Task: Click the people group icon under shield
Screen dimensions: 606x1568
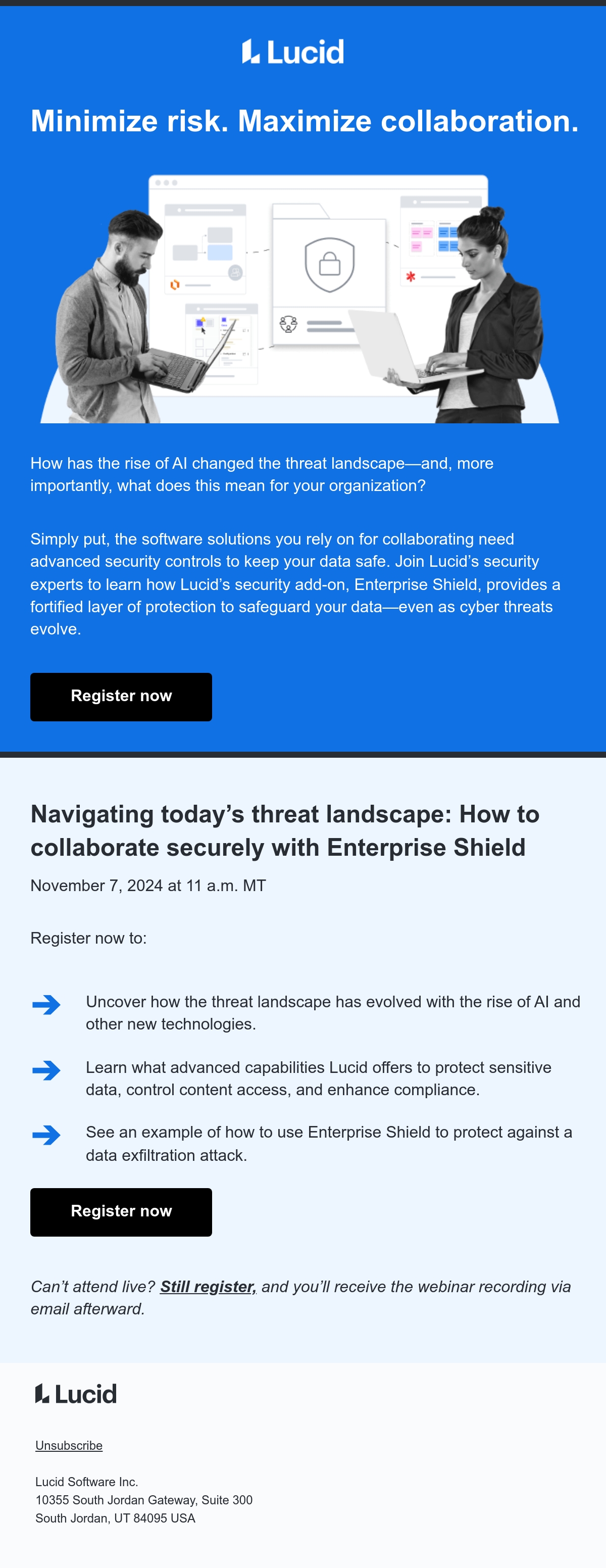Action: pos(288,324)
